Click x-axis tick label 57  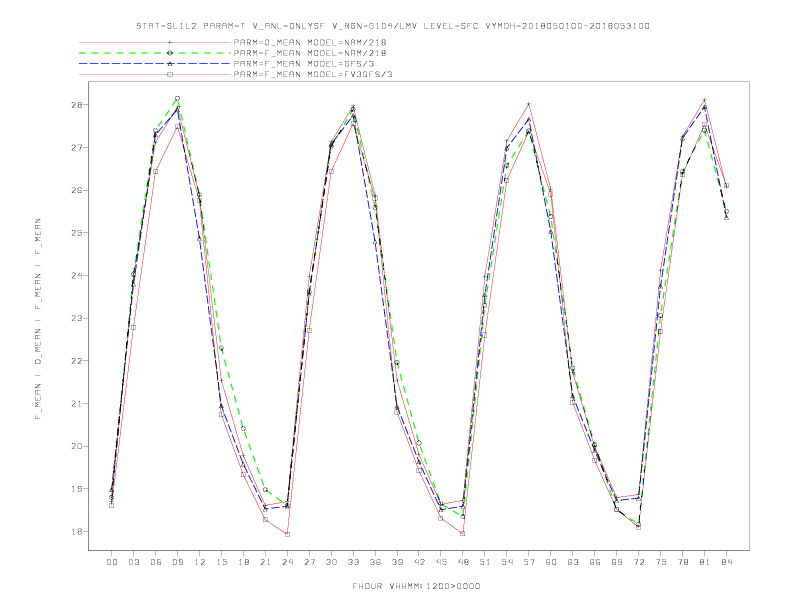point(529,562)
